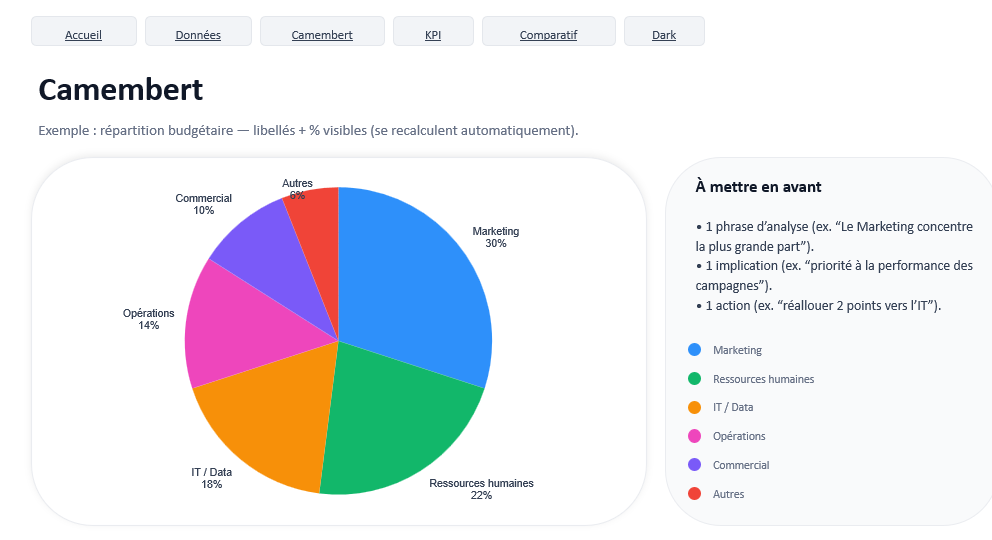
Task: Toggle Opérations legend entry label
Action: [x=739, y=436]
